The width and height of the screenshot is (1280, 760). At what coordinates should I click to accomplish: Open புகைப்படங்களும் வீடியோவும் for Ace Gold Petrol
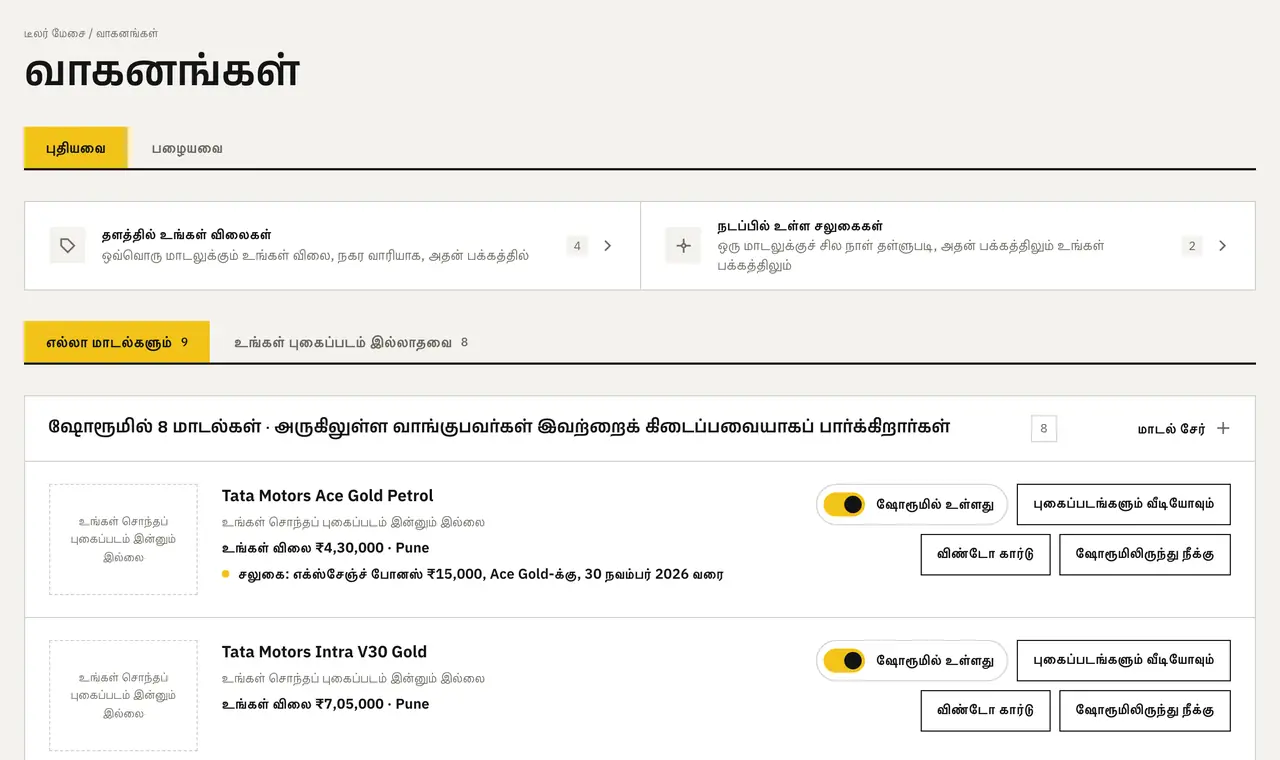1123,504
